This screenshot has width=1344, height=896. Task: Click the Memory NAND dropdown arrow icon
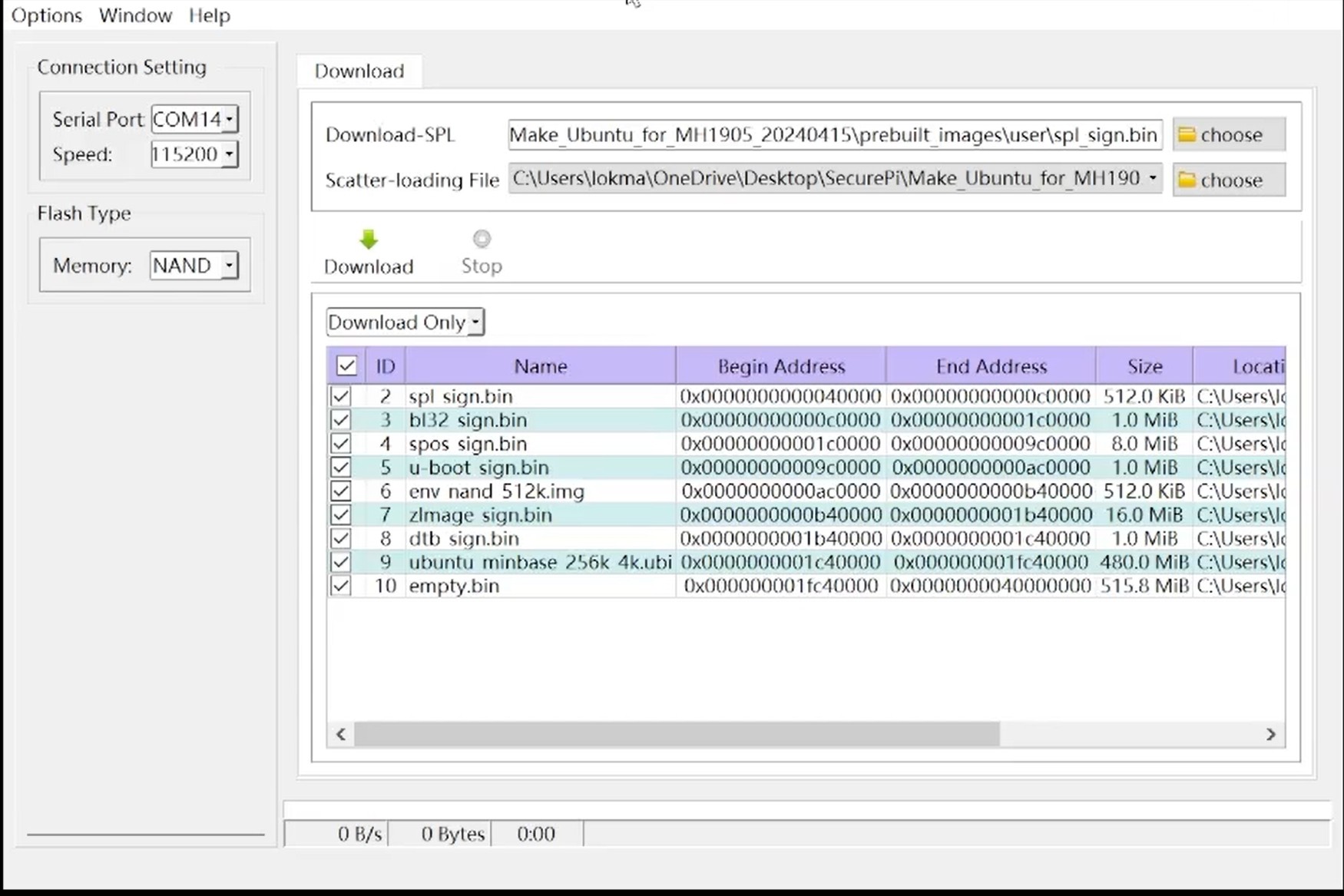click(228, 265)
